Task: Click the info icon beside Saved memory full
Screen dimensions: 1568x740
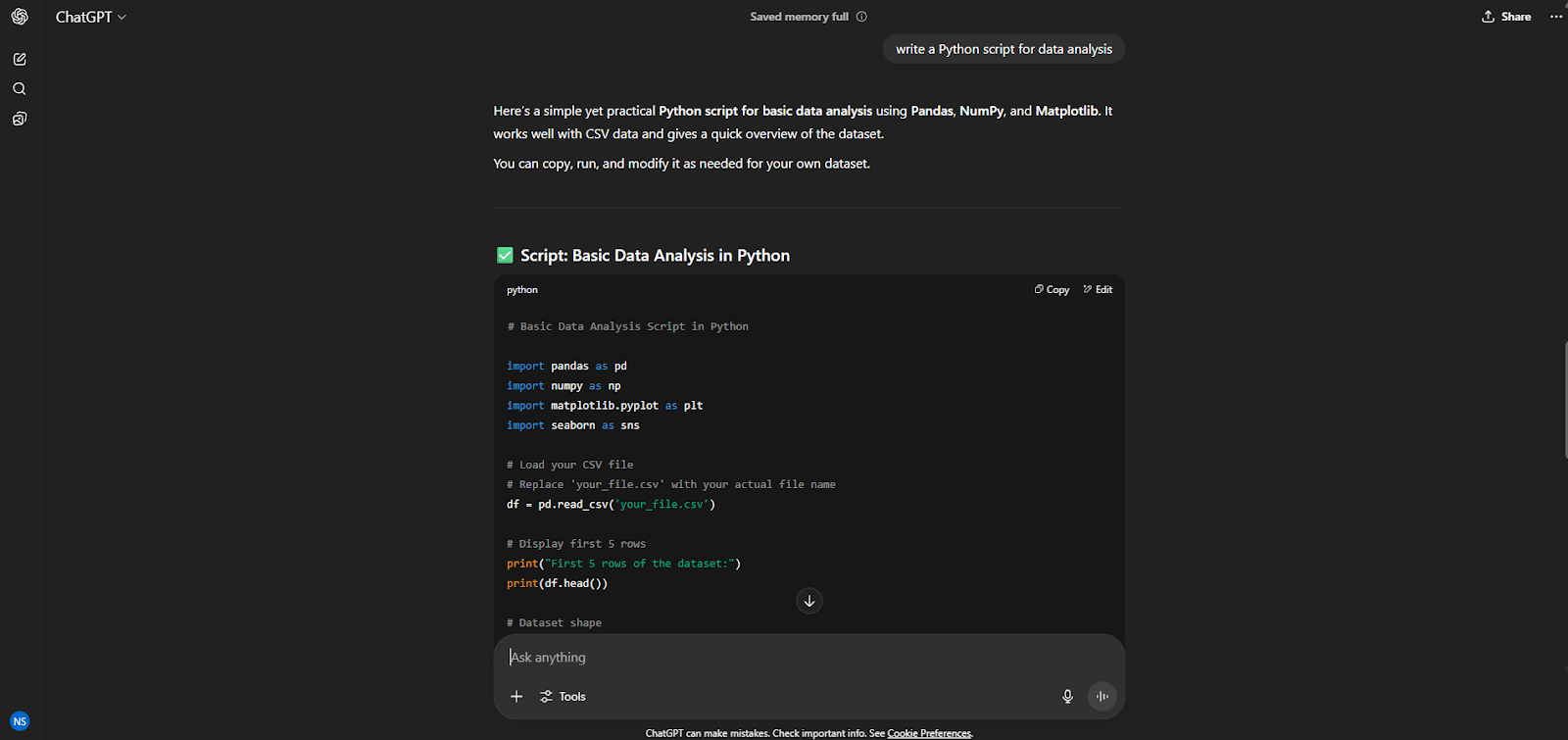Action: click(861, 17)
